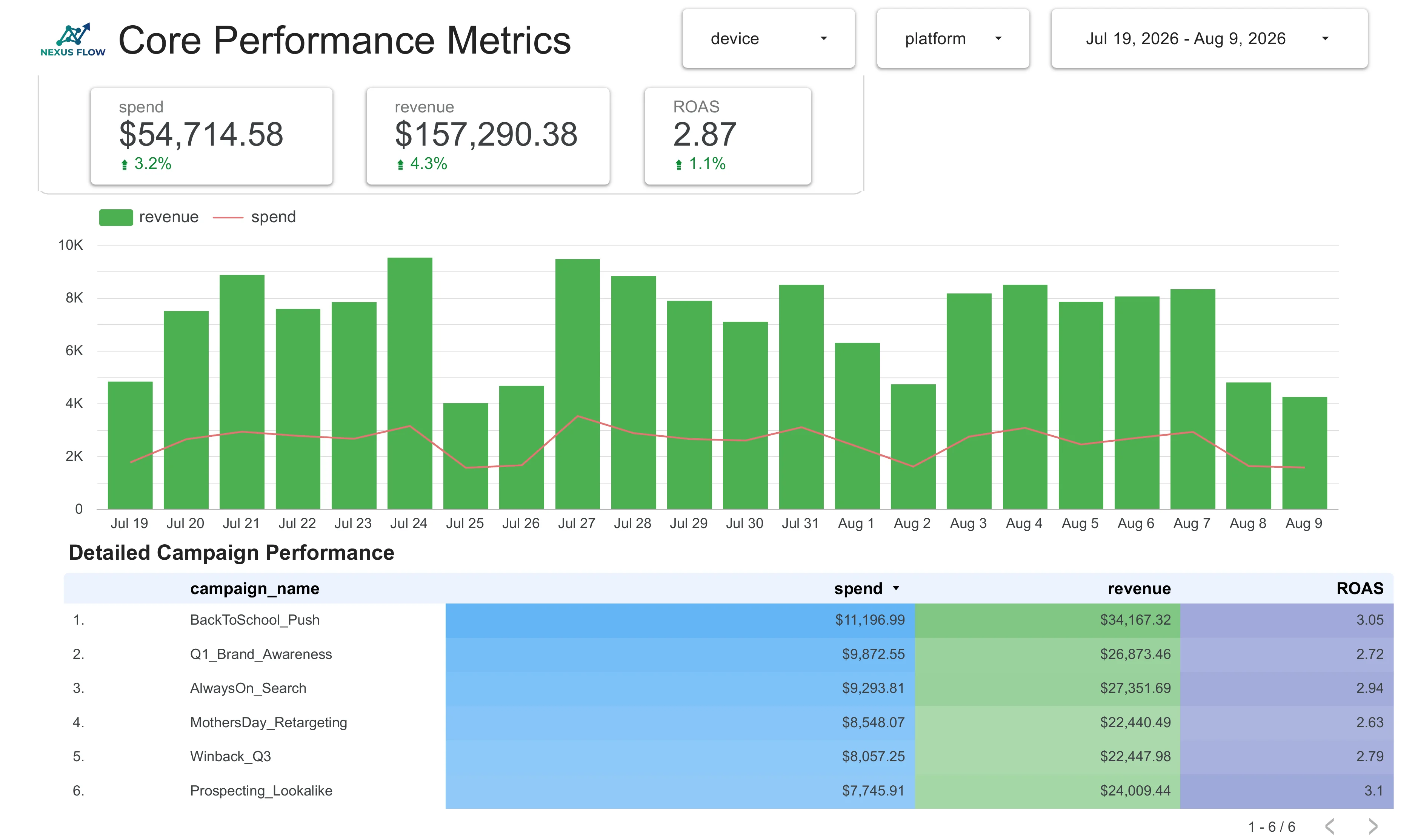Click the Detailed Campaign Performance heading
This screenshot has width=1415, height=840.
231,553
